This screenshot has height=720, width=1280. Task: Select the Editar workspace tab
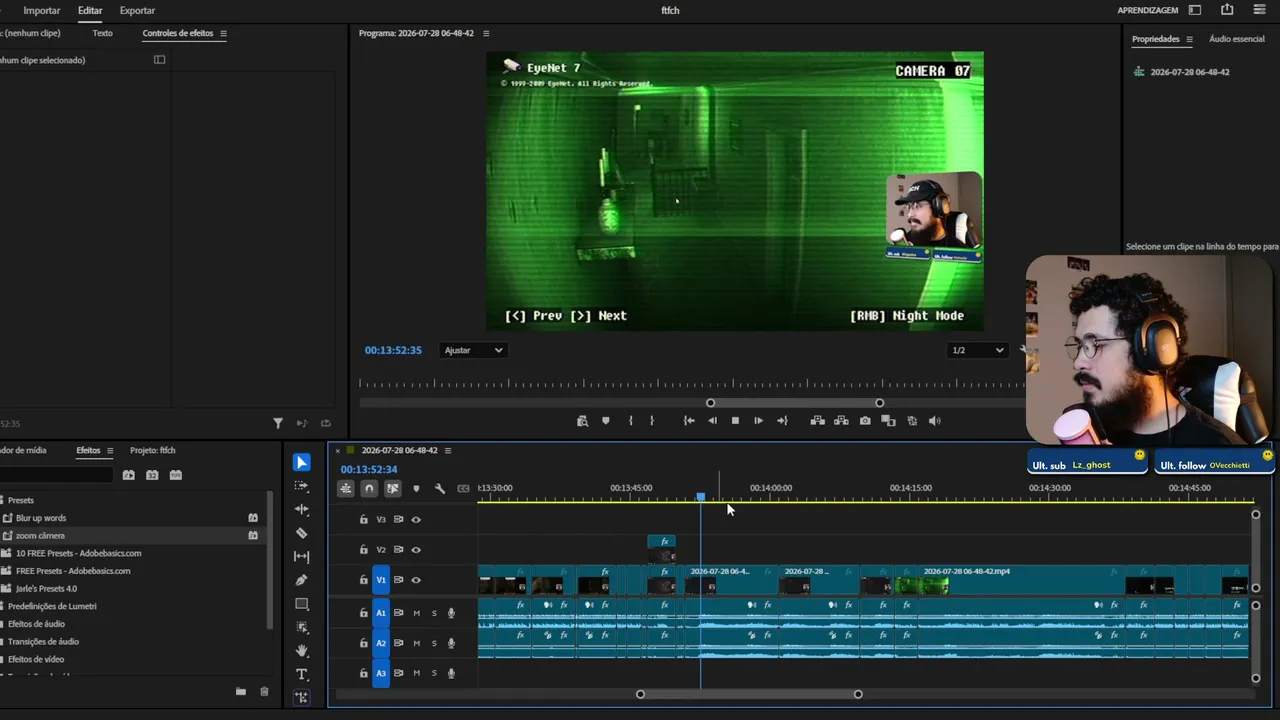90,10
